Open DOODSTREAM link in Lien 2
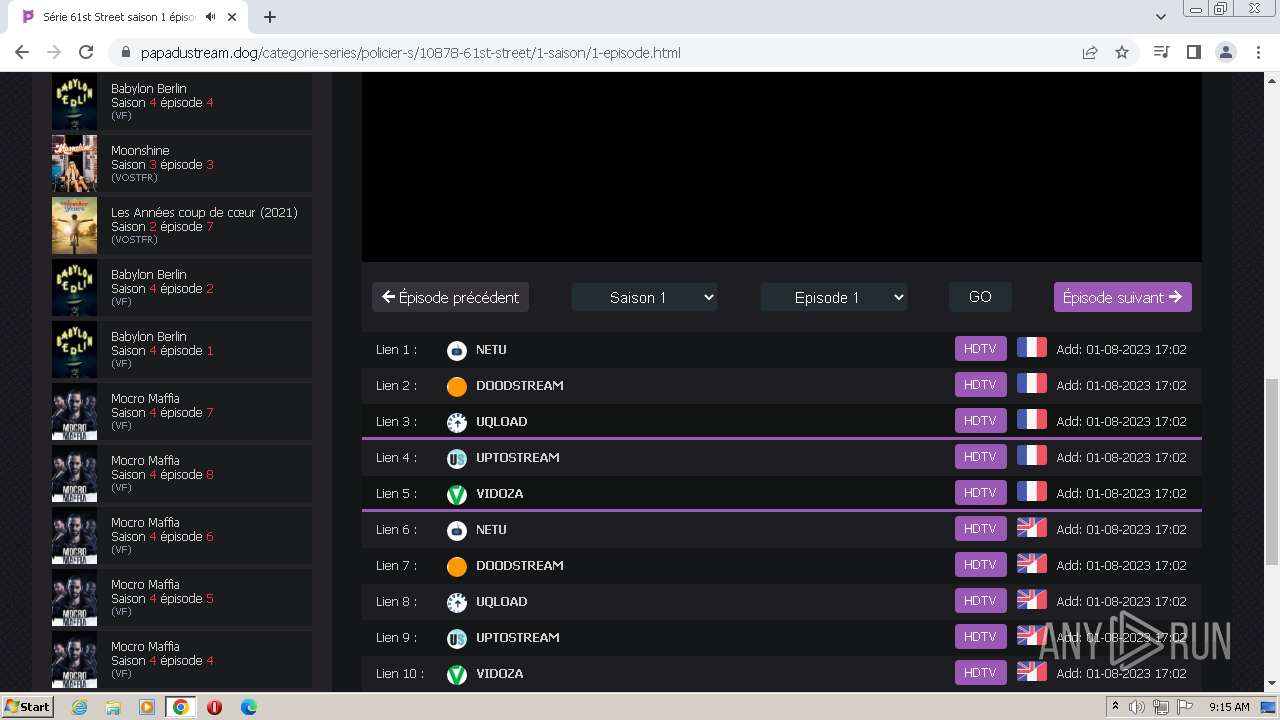The image size is (1280, 720). click(520, 386)
